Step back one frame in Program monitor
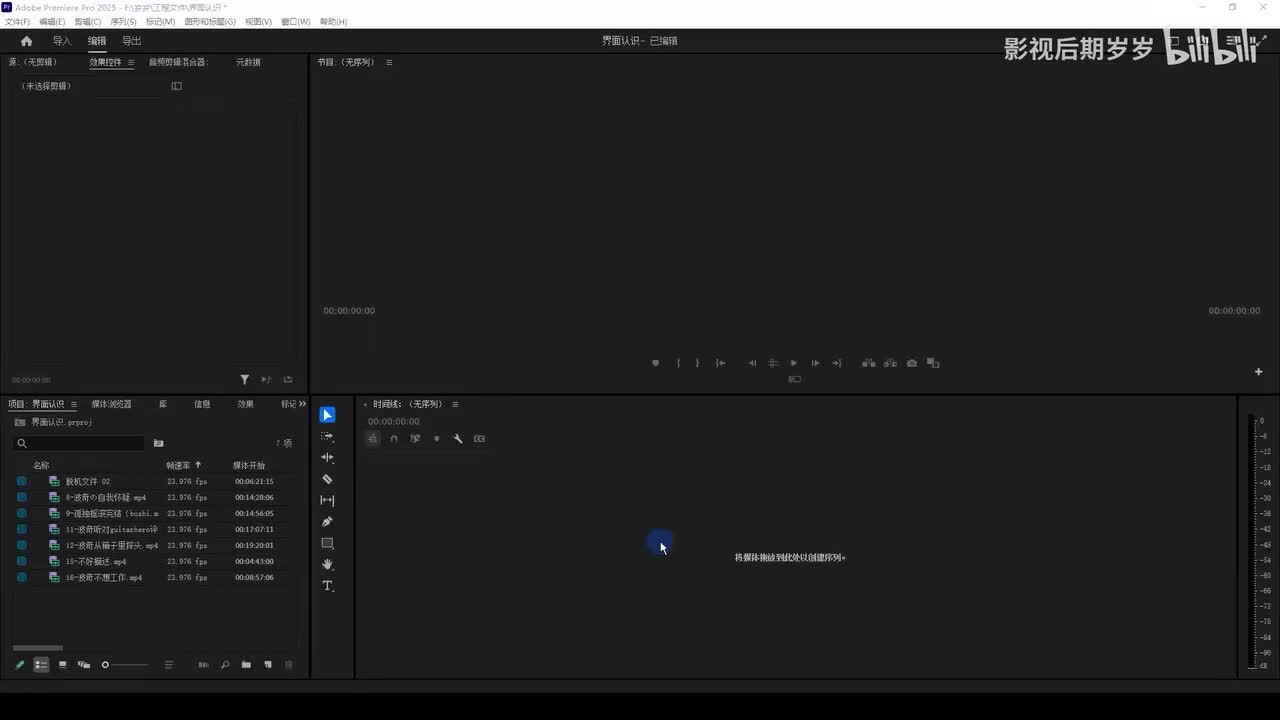 pyautogui.click(x=752, y=363)
